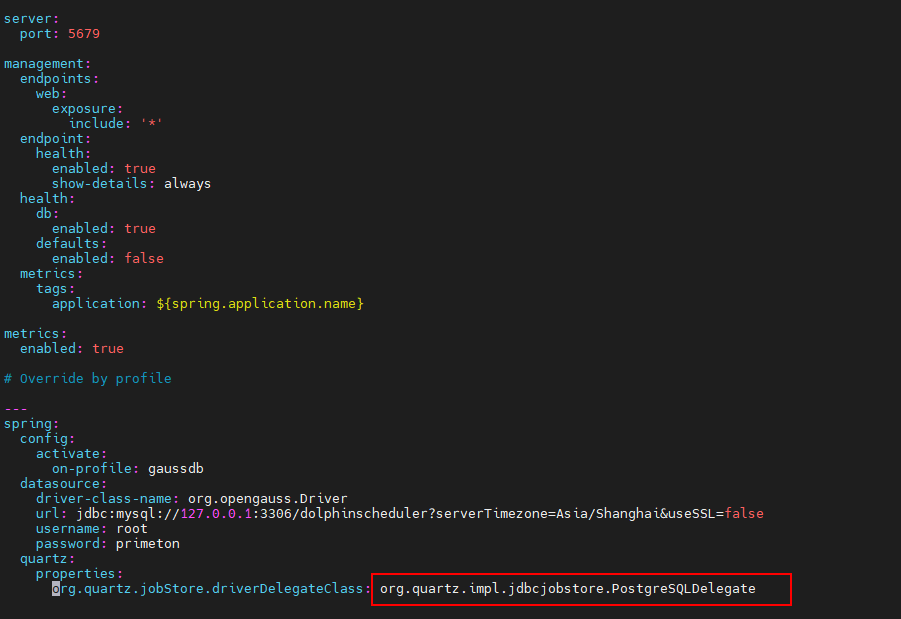This screenshot has height=619, width=901.
Task: Place cursor on the server key
Action: point(28,19)
